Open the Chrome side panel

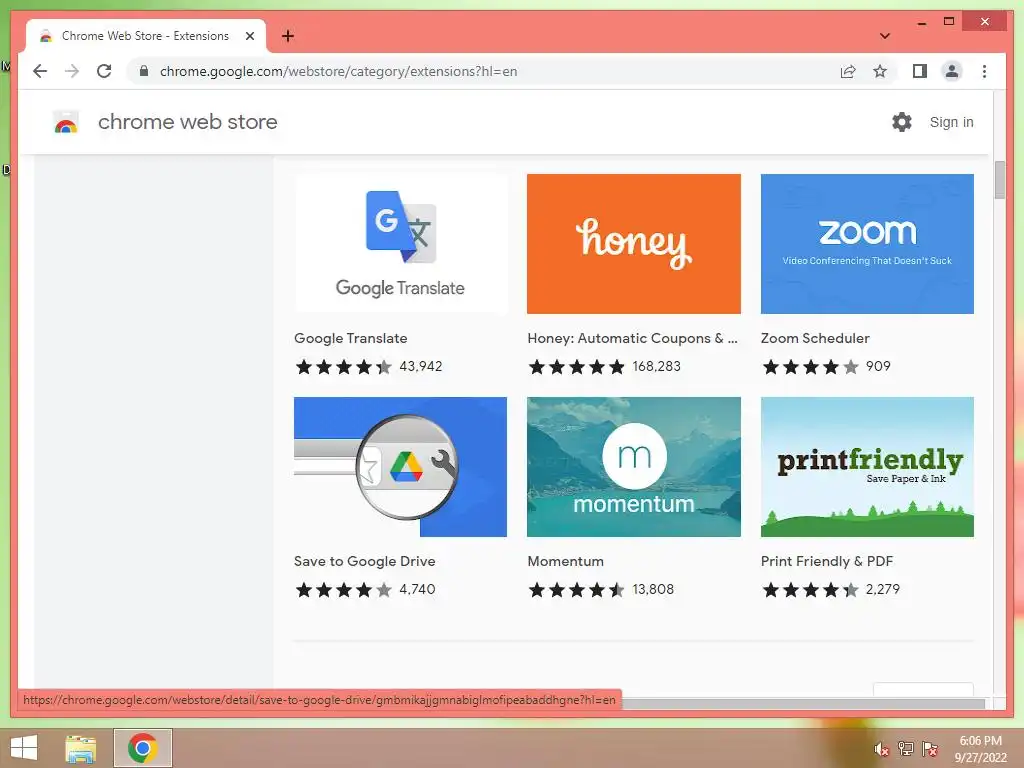tap(920, 71)
